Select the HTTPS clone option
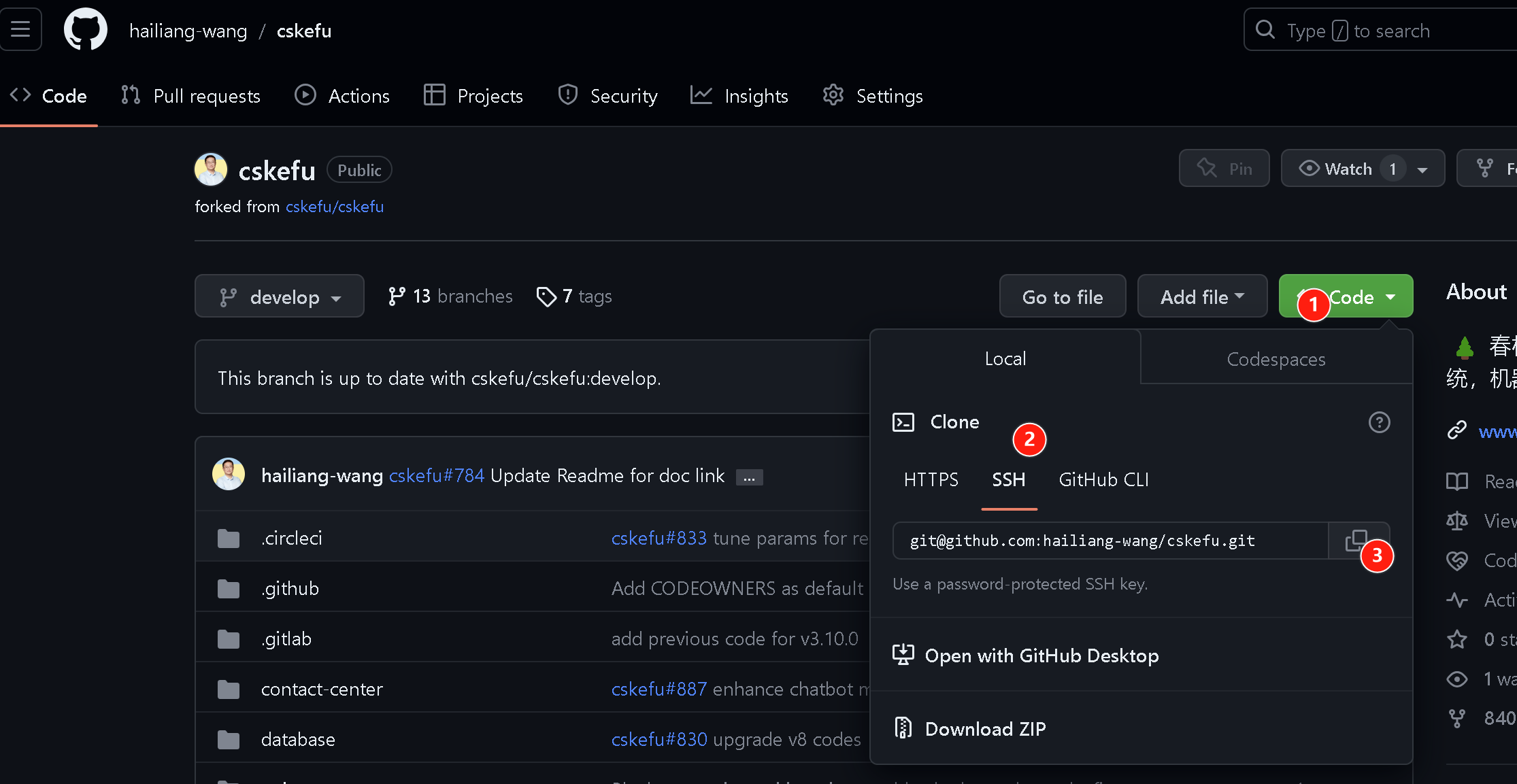The height and width of the screenshot is (784, 1517). (x=931, y=480)
